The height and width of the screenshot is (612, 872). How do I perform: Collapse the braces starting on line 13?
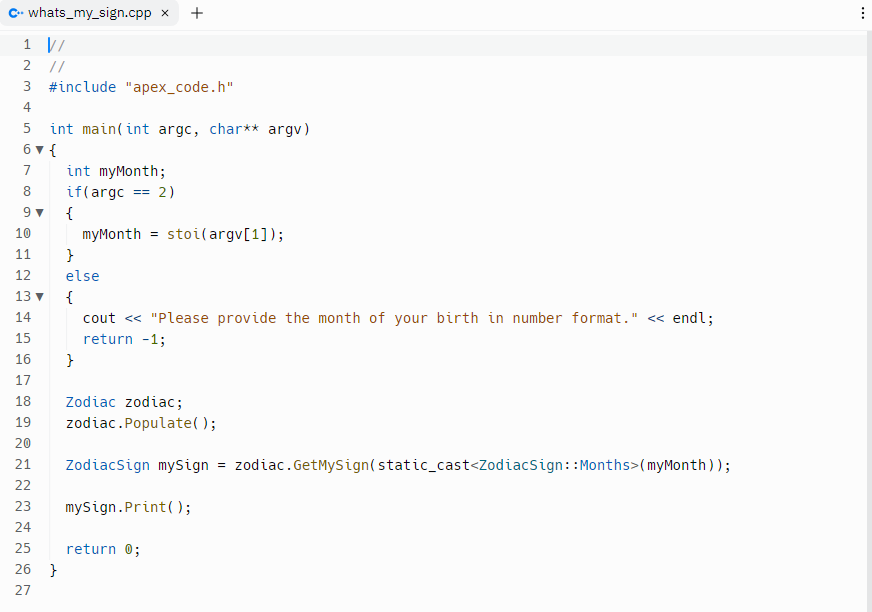39,296
